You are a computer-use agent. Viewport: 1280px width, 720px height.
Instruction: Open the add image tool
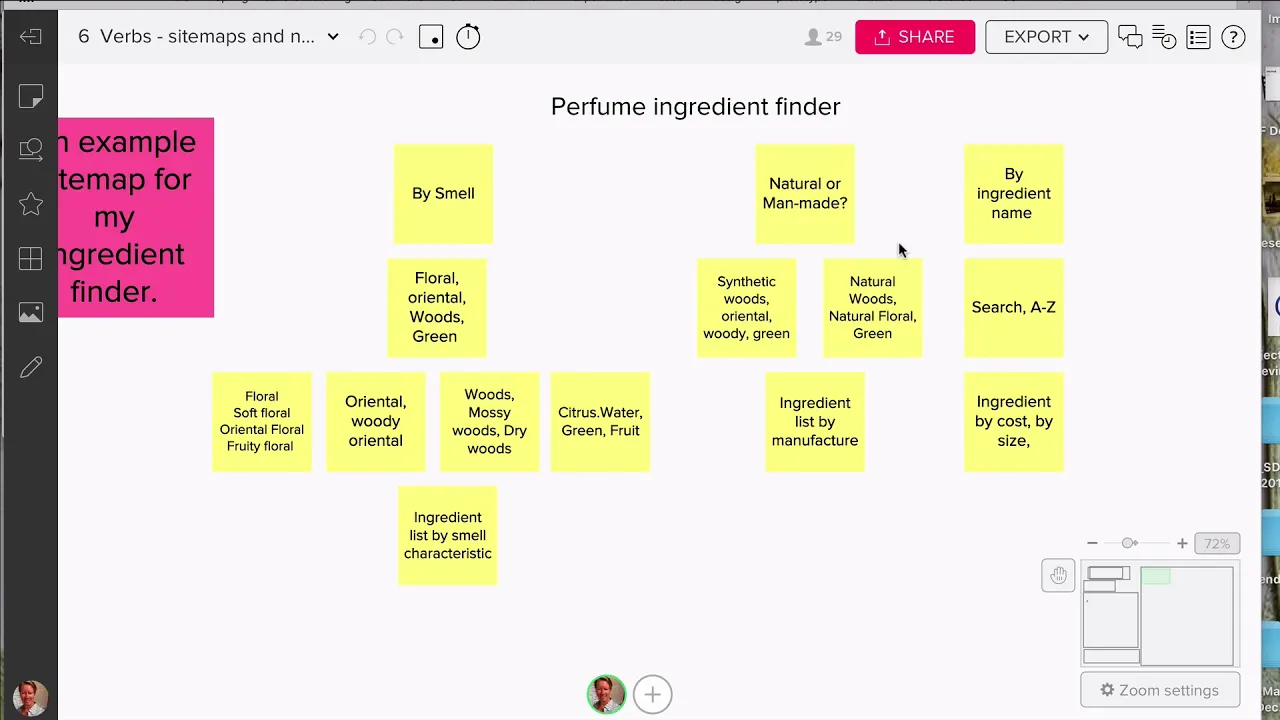(30, 313)
